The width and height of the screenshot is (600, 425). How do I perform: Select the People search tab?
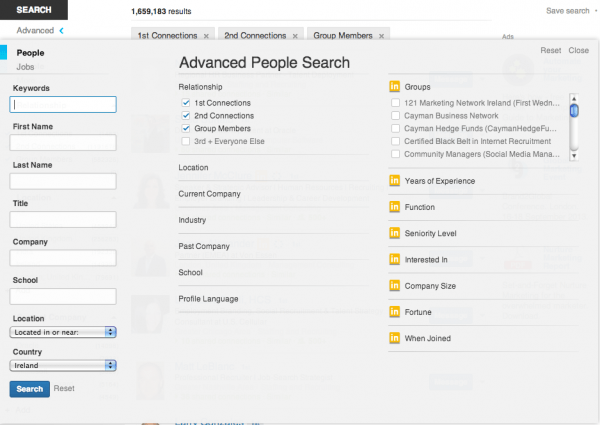(x=30, y=53)
